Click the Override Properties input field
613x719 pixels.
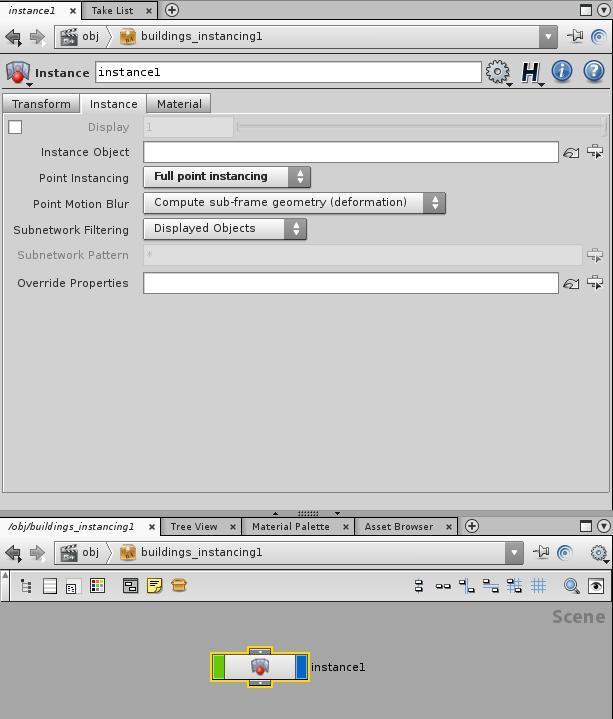[x=350, y=283]
